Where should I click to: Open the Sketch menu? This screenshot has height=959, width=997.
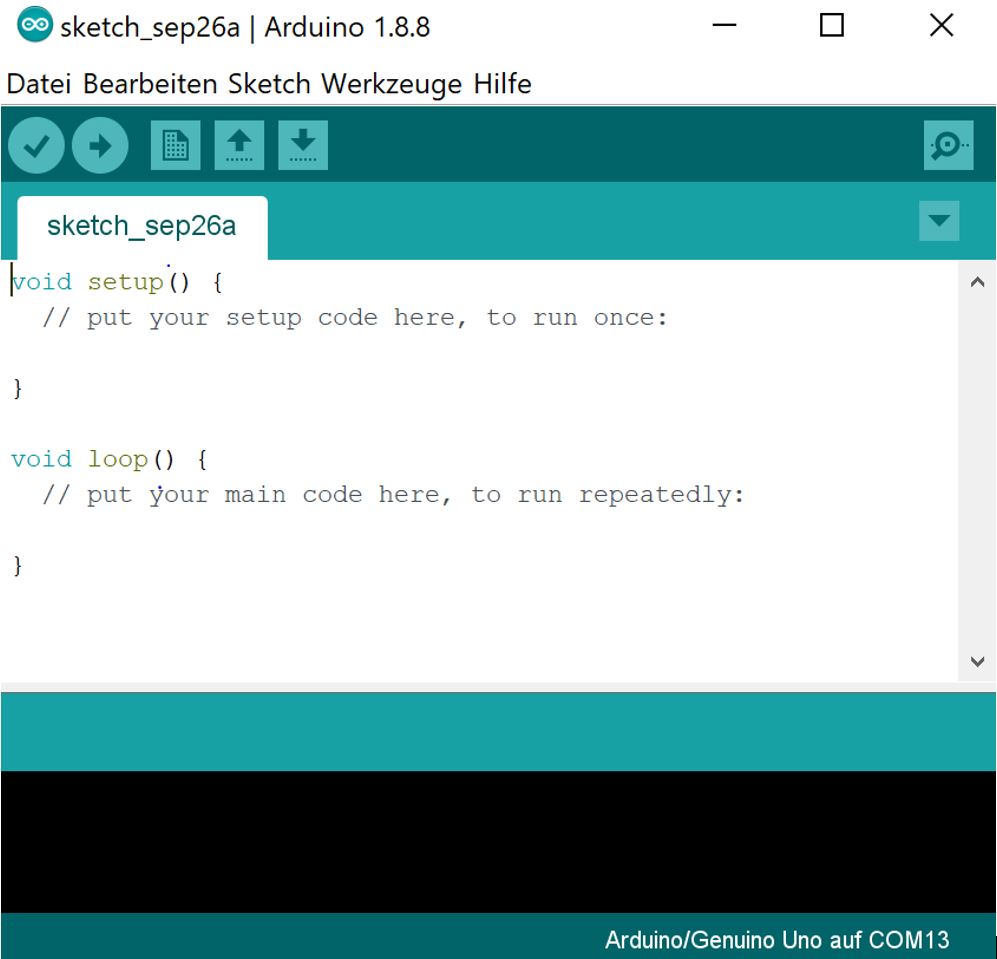click(269, 84)
